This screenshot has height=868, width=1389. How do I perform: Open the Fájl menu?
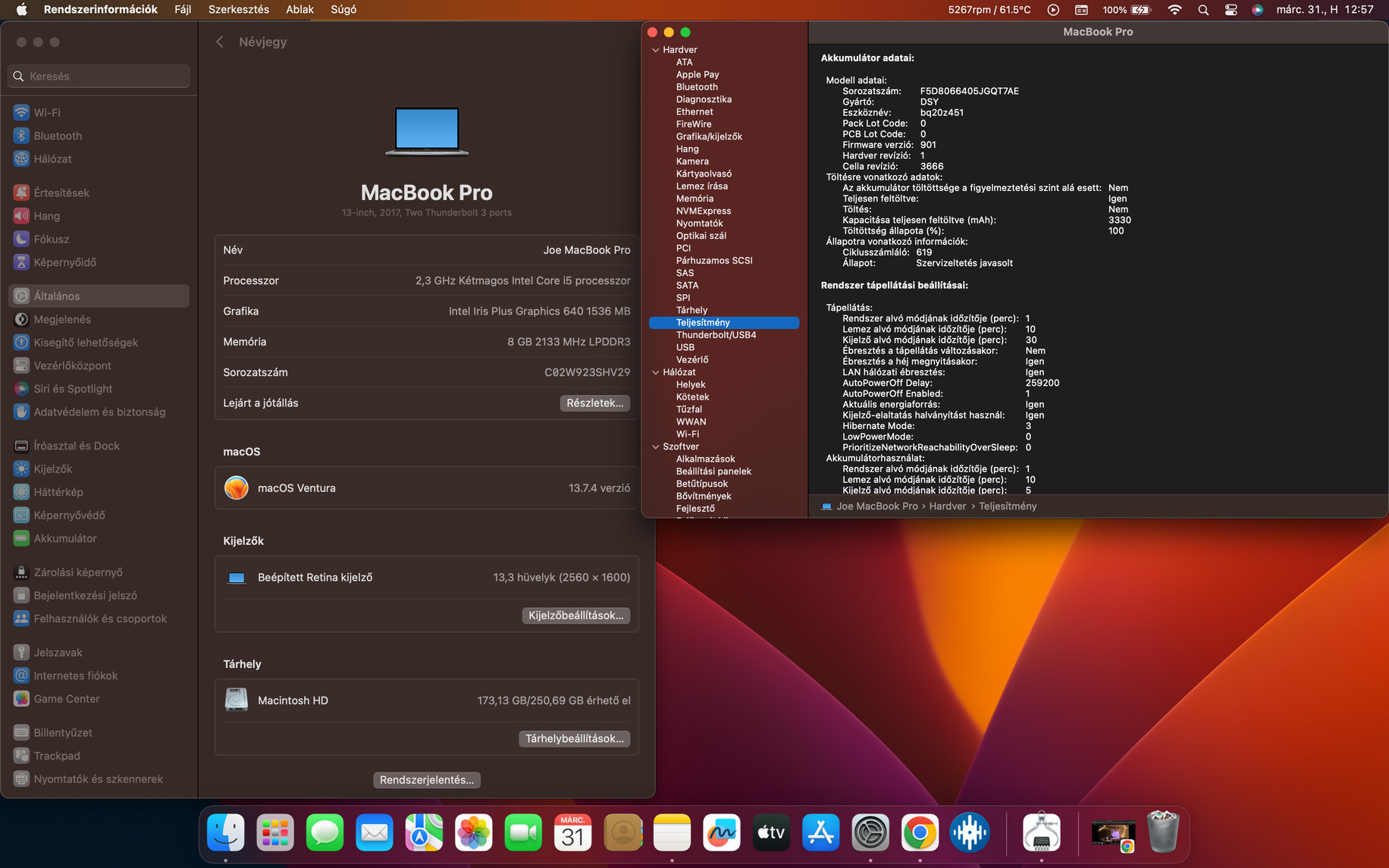pyautogui.click(x=183, y=10)
